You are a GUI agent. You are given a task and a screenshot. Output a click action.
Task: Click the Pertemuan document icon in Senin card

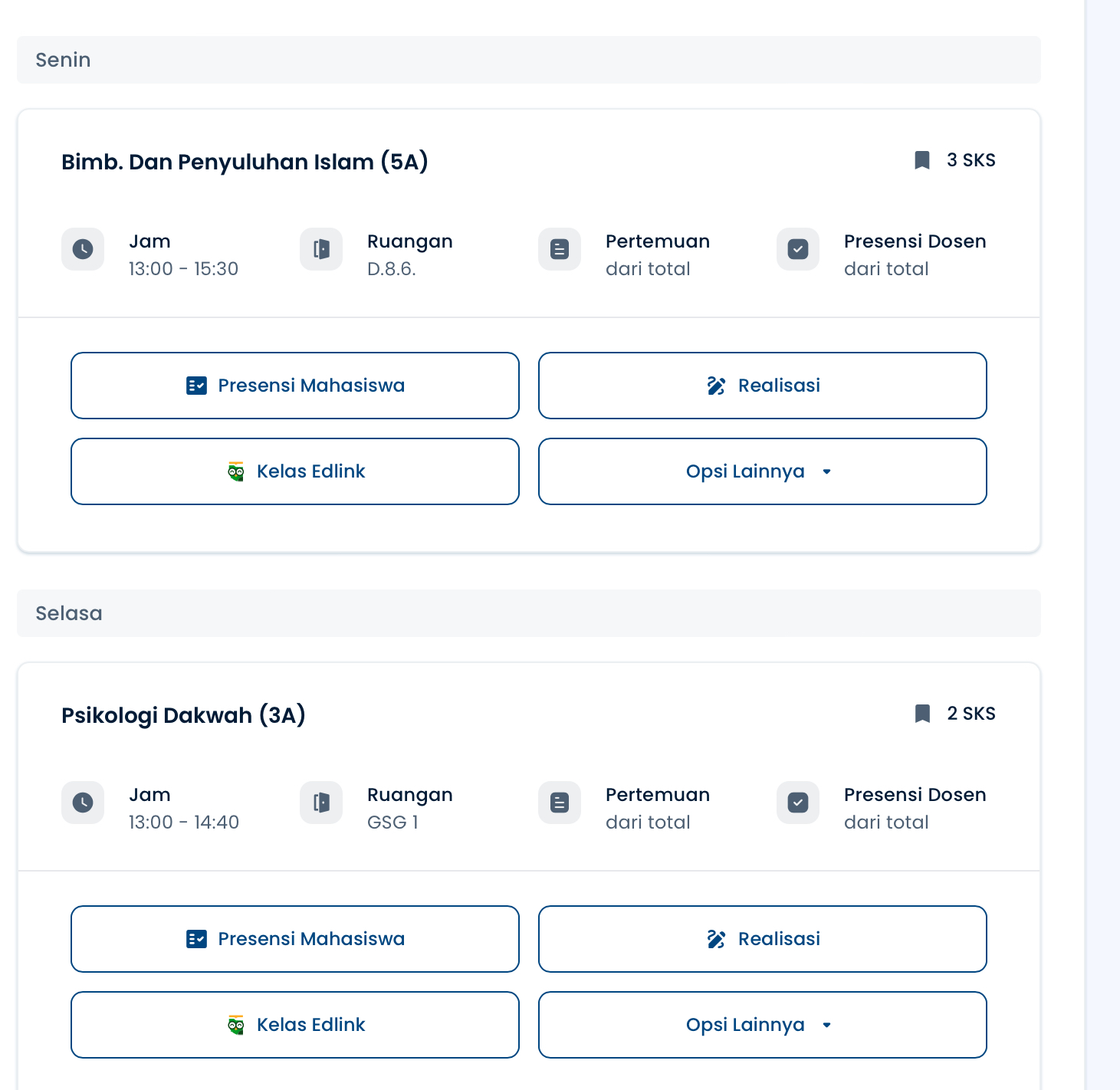560,249
